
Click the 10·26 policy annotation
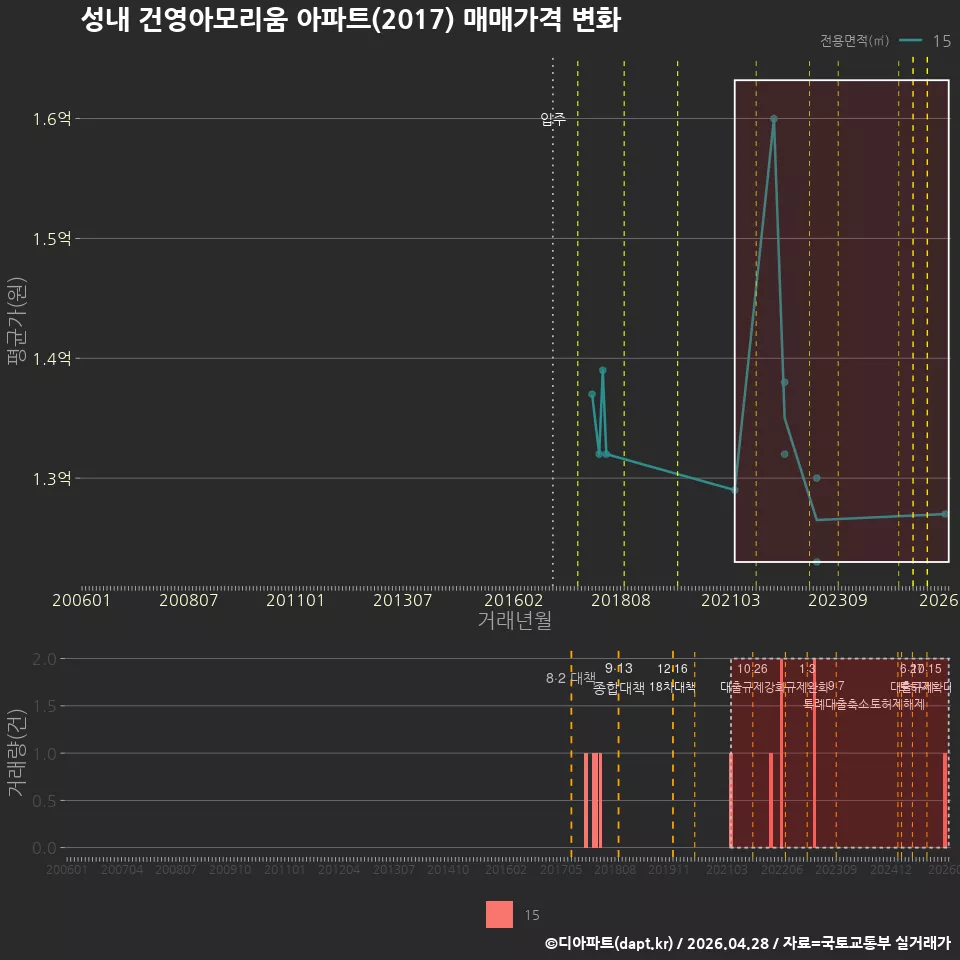(x=752, y=669)
